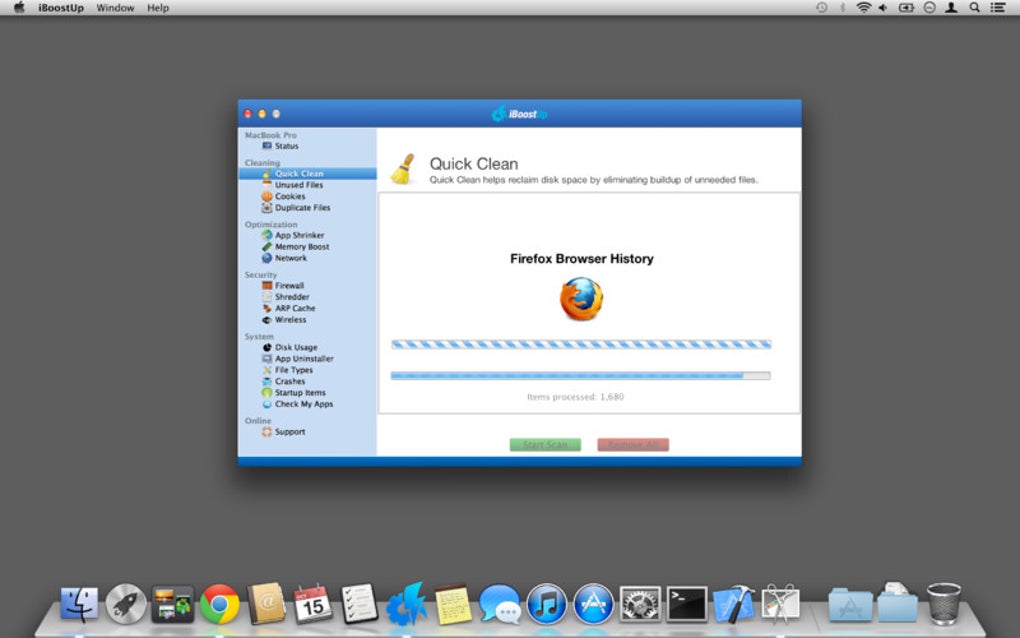Click the Remove All button
Viewport: 1020px width, 638px height.
(x=632, y=444)
